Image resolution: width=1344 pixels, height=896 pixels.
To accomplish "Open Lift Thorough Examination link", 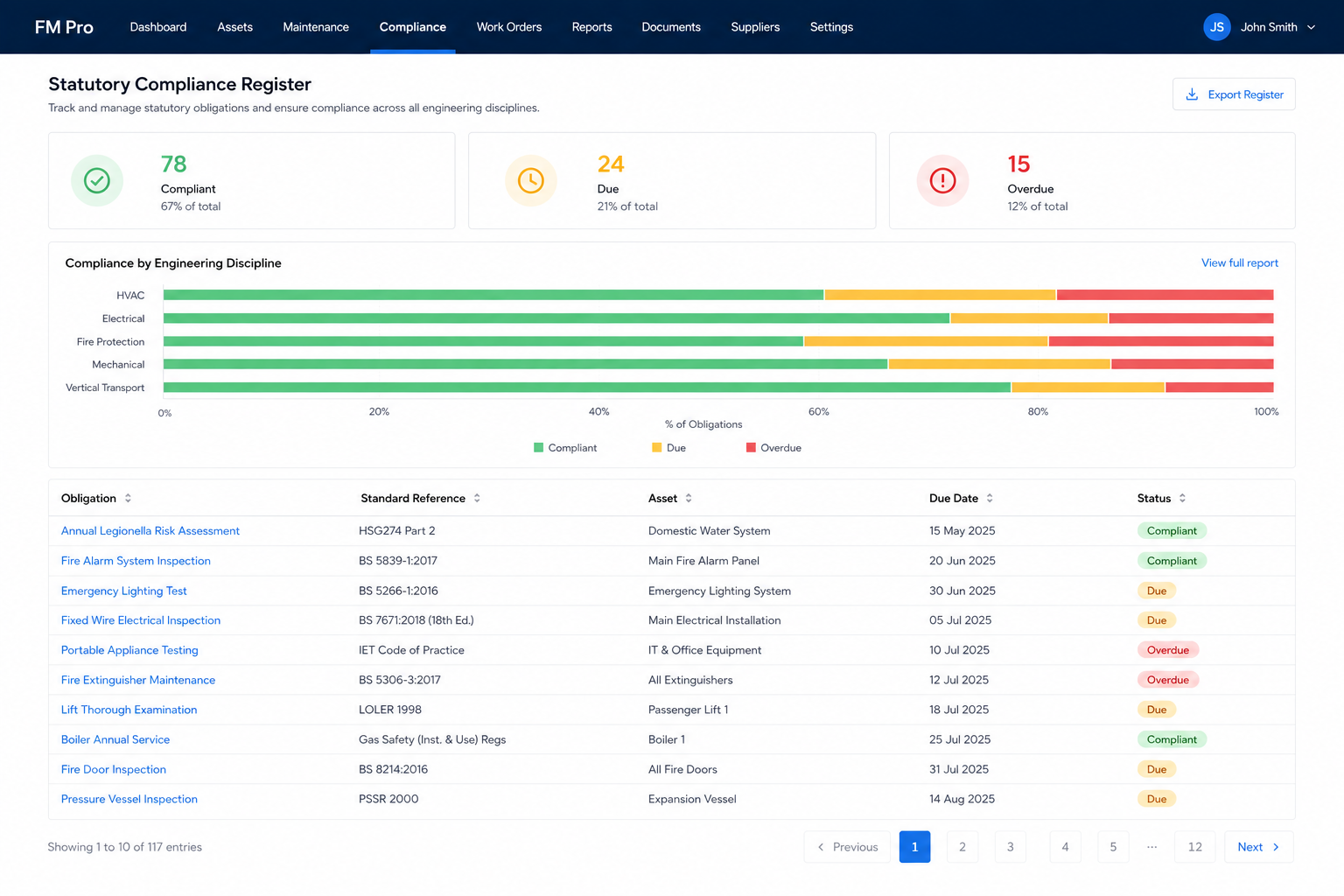I will point(129,710).
